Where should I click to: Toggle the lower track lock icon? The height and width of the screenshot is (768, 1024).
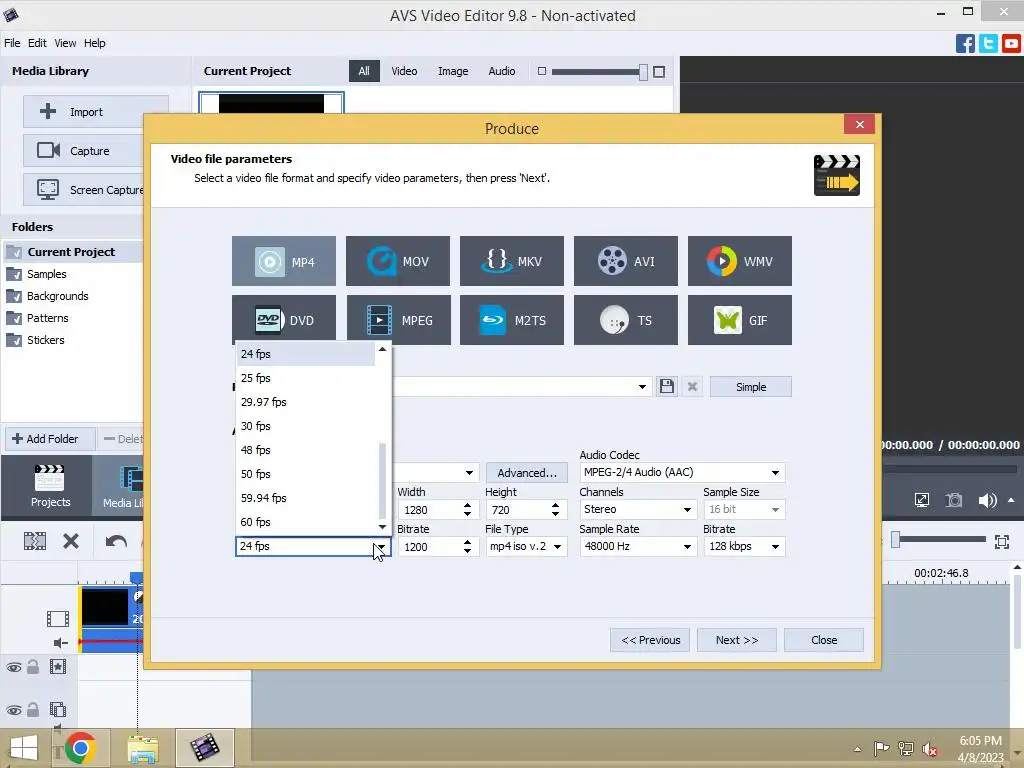point(33,709)
